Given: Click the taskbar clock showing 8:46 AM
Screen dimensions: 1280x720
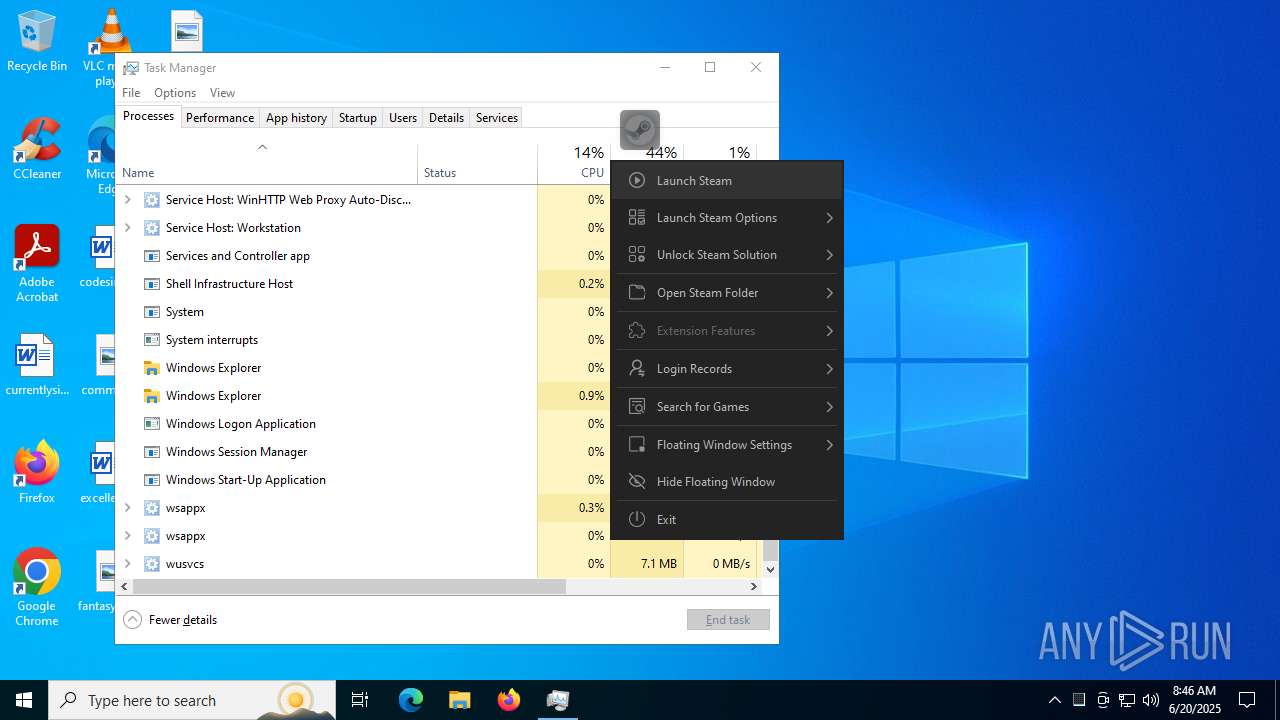Looking at the screenshot, I should [x=1194, y=700].
